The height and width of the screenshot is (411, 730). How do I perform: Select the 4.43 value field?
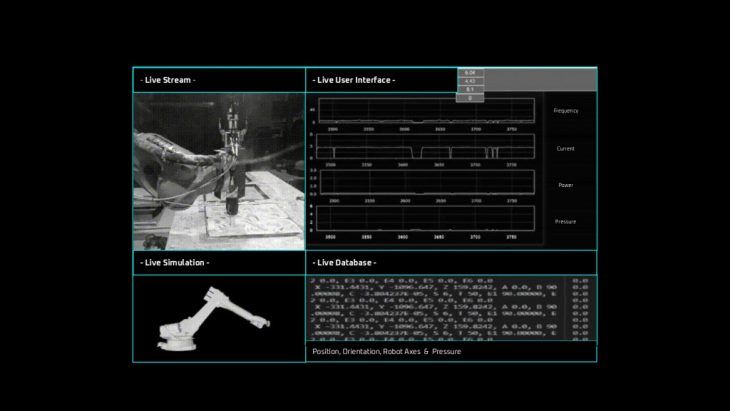pyautogui.click(x=470, y=81)
